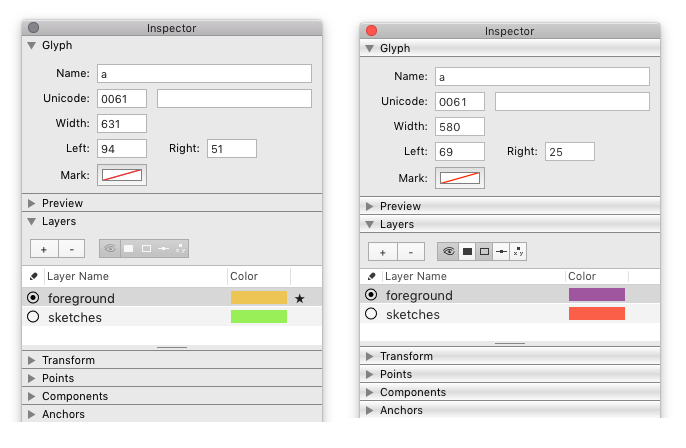Click Unicode field showing 0061 in left Inspector
Viewport: 686px width, 448px height.
122,98
